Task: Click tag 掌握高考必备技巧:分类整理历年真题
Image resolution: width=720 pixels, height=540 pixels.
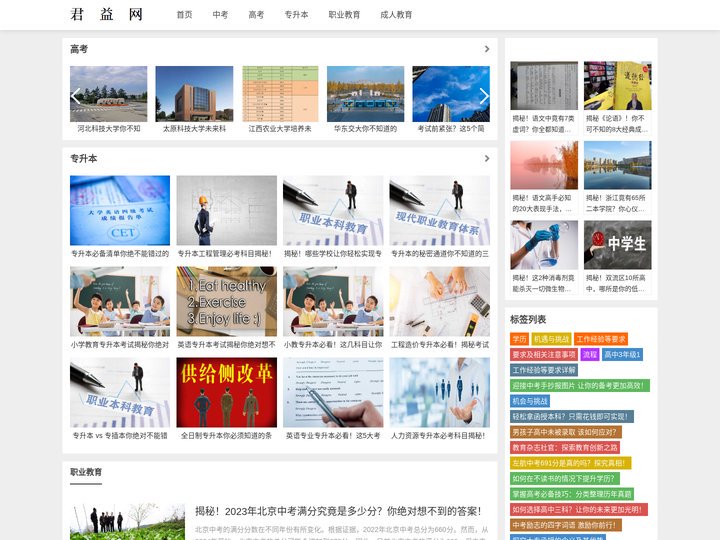Action: (572, 494)
